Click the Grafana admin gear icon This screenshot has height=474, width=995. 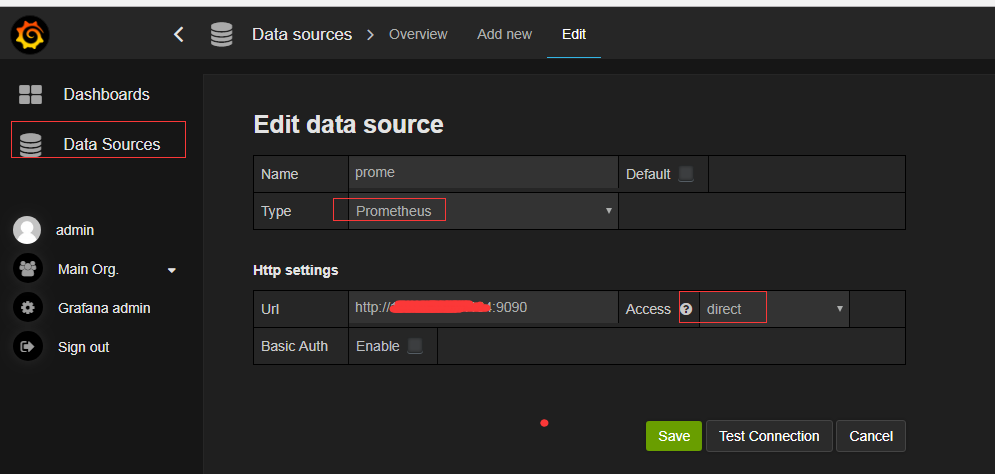pos(27,308)
